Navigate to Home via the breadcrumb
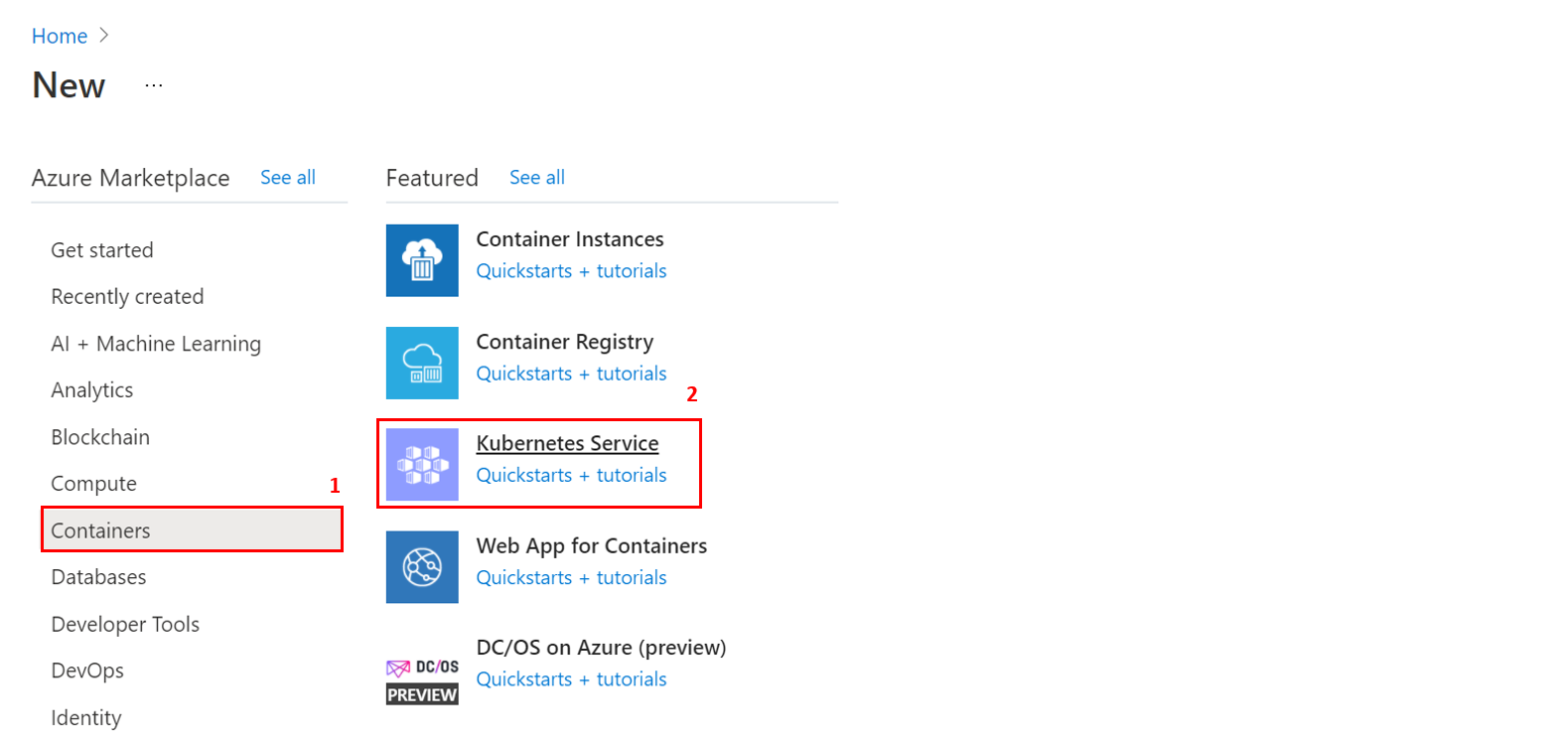Viewport: 1568px width, 751px height. coord(59,35)
